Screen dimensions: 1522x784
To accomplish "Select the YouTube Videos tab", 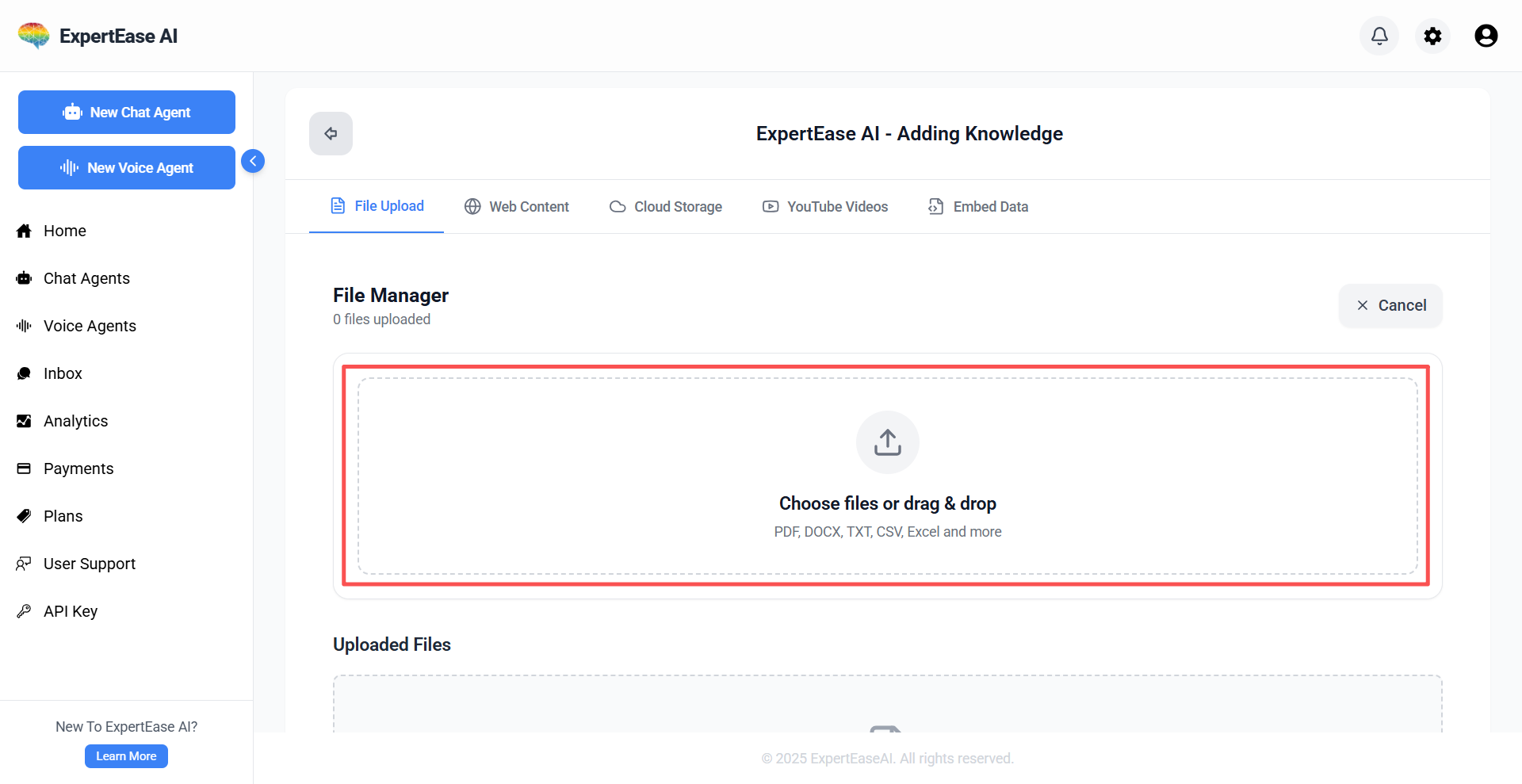I will coord(825,207).
